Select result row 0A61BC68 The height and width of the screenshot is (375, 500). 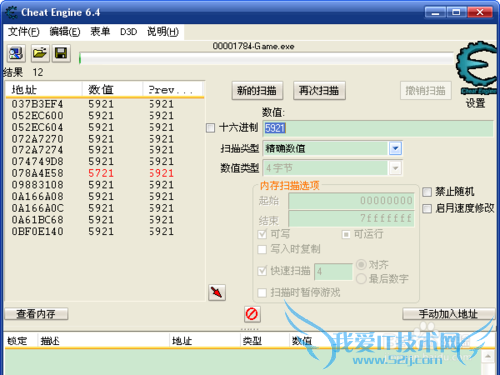click(105, 220)
